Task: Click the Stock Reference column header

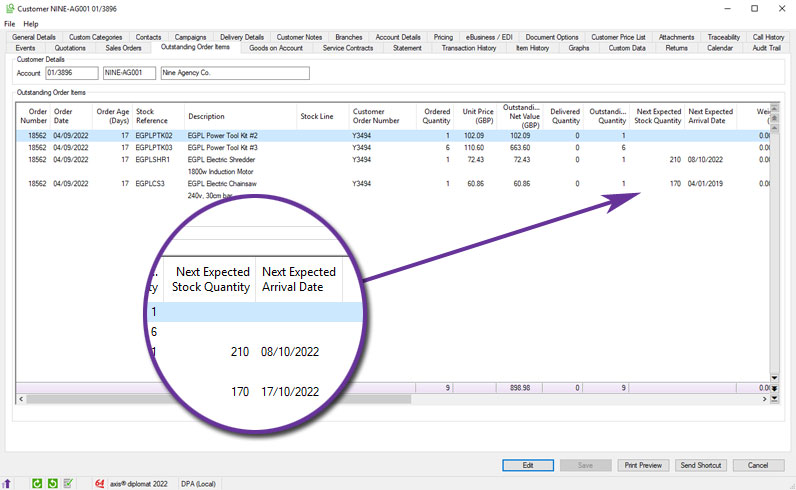Action: (158, 116)
